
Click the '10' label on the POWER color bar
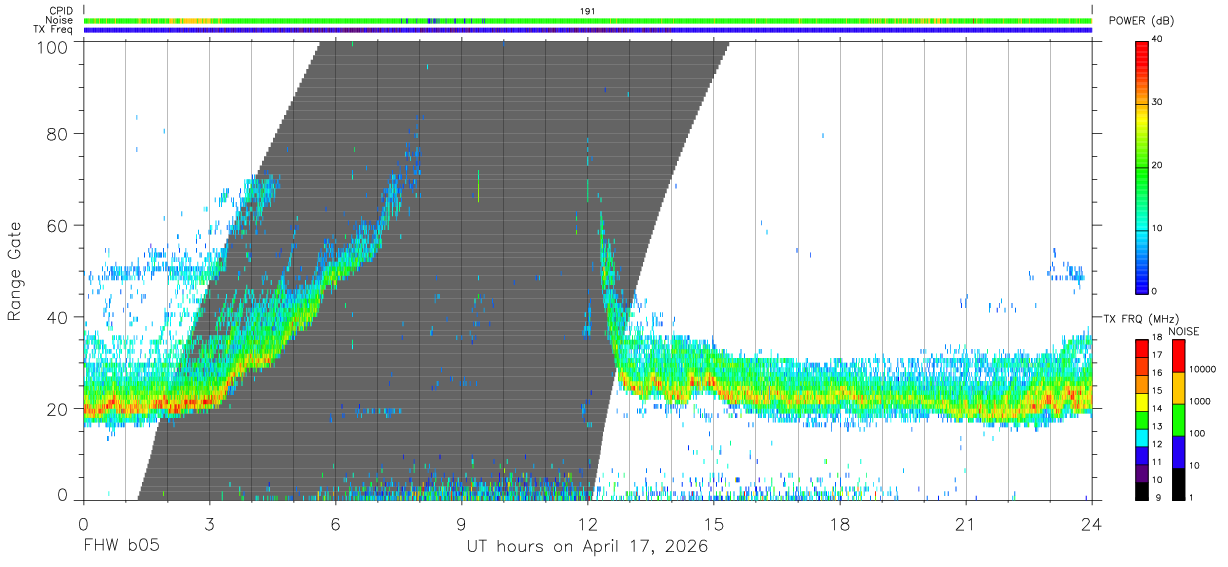1158,228
